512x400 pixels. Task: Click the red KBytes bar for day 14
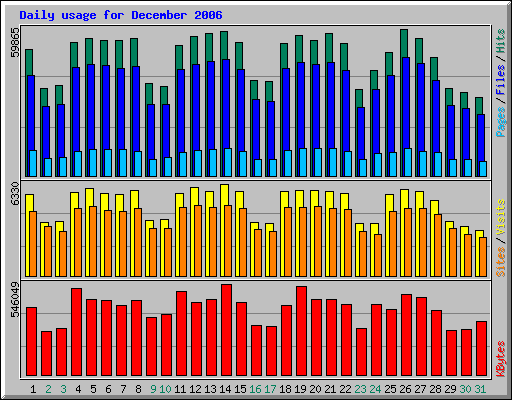pyautogui.click(x=227, y=330)
